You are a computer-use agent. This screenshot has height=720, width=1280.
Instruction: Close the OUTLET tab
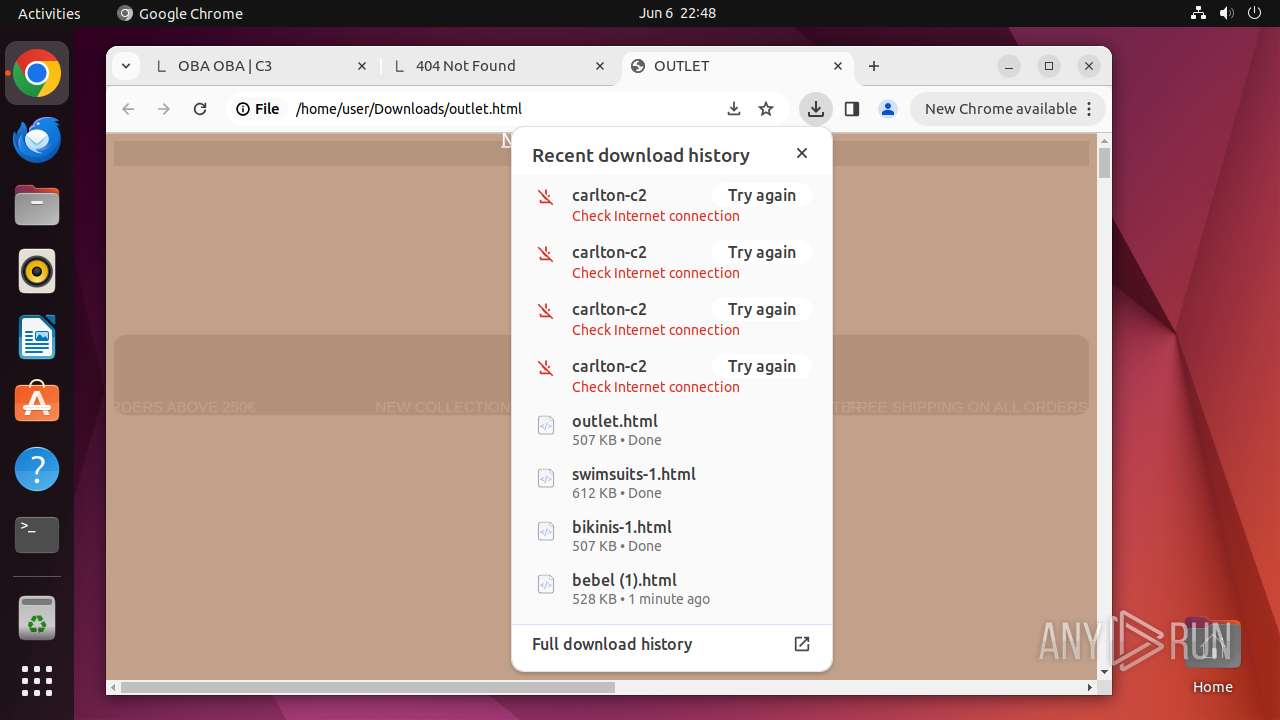coord(838,66)
